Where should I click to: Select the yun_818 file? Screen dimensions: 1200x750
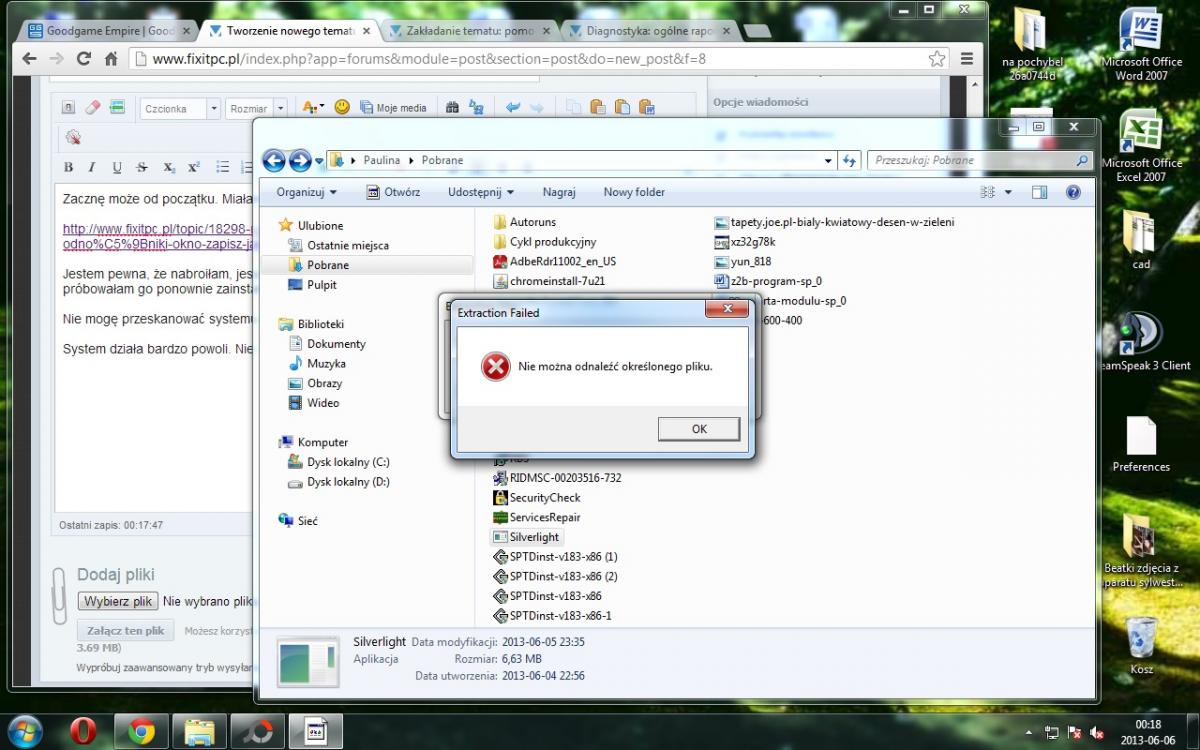[748, 262]
